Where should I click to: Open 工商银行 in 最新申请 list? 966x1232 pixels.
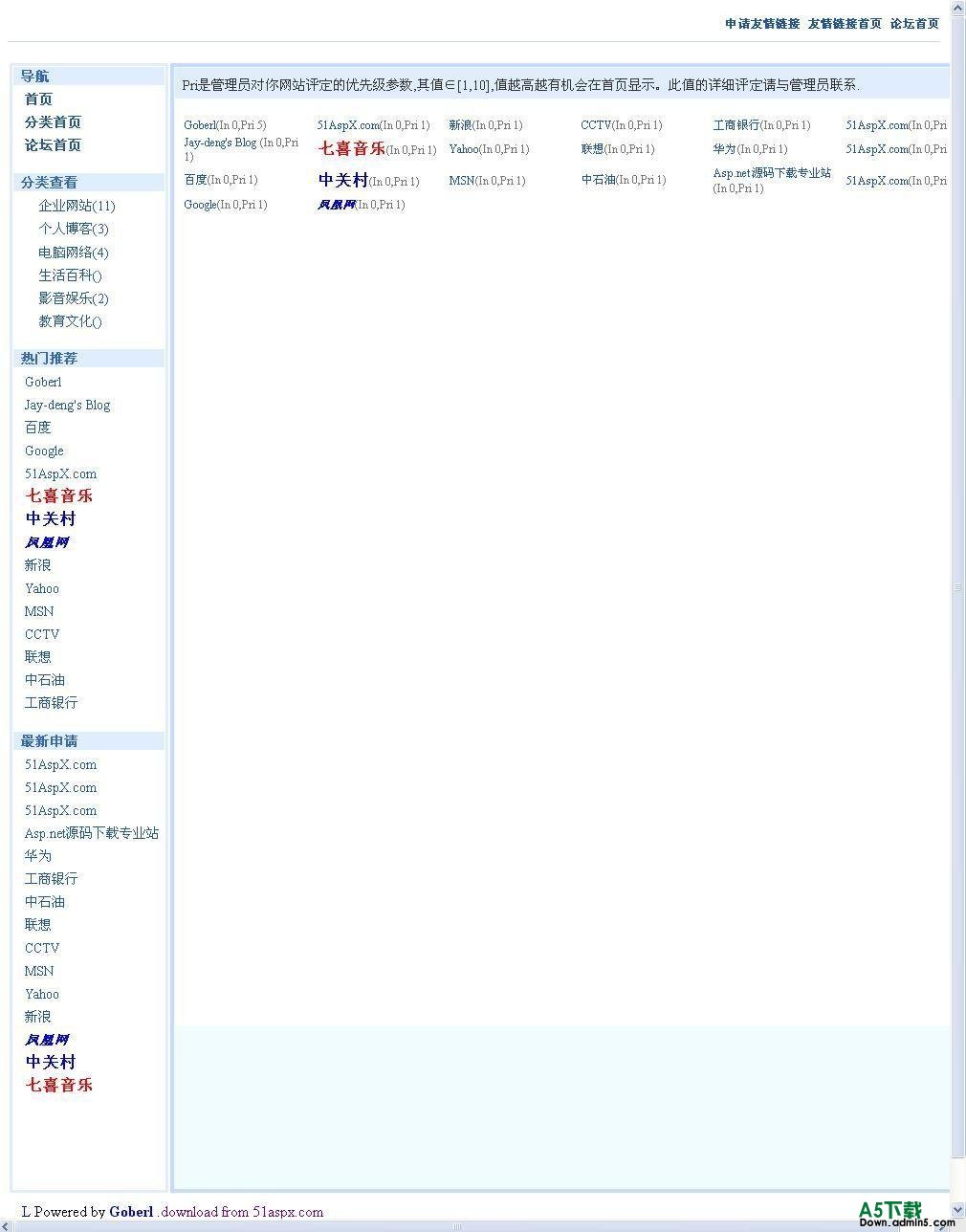[x=51, y=879]
